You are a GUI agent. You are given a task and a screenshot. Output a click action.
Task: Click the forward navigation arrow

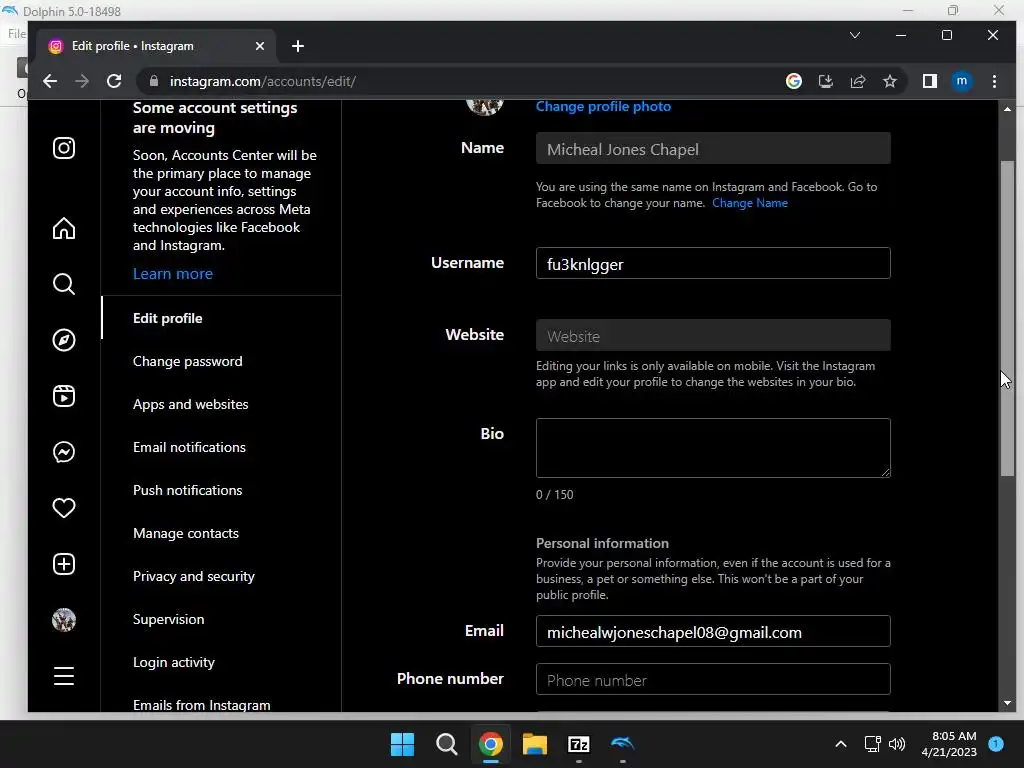click(x=82, y=81)
